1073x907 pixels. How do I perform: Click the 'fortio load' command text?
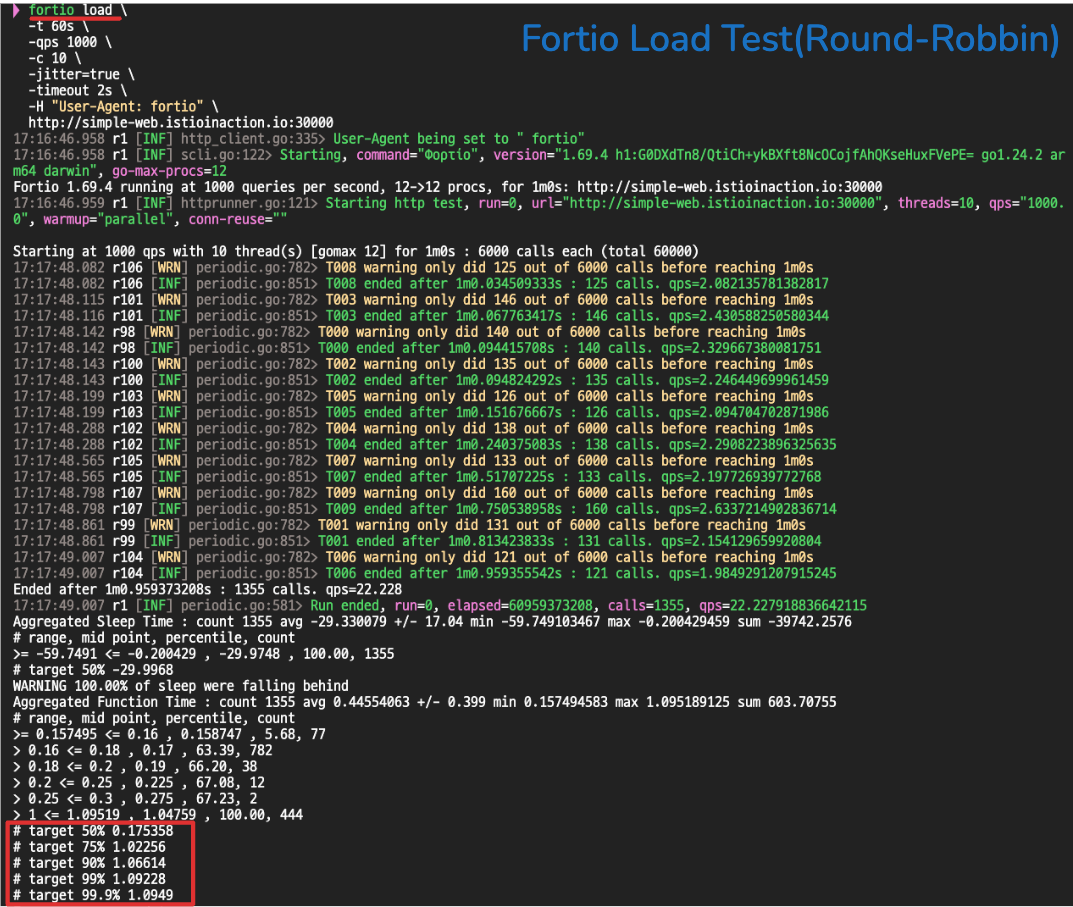[70, 10]
